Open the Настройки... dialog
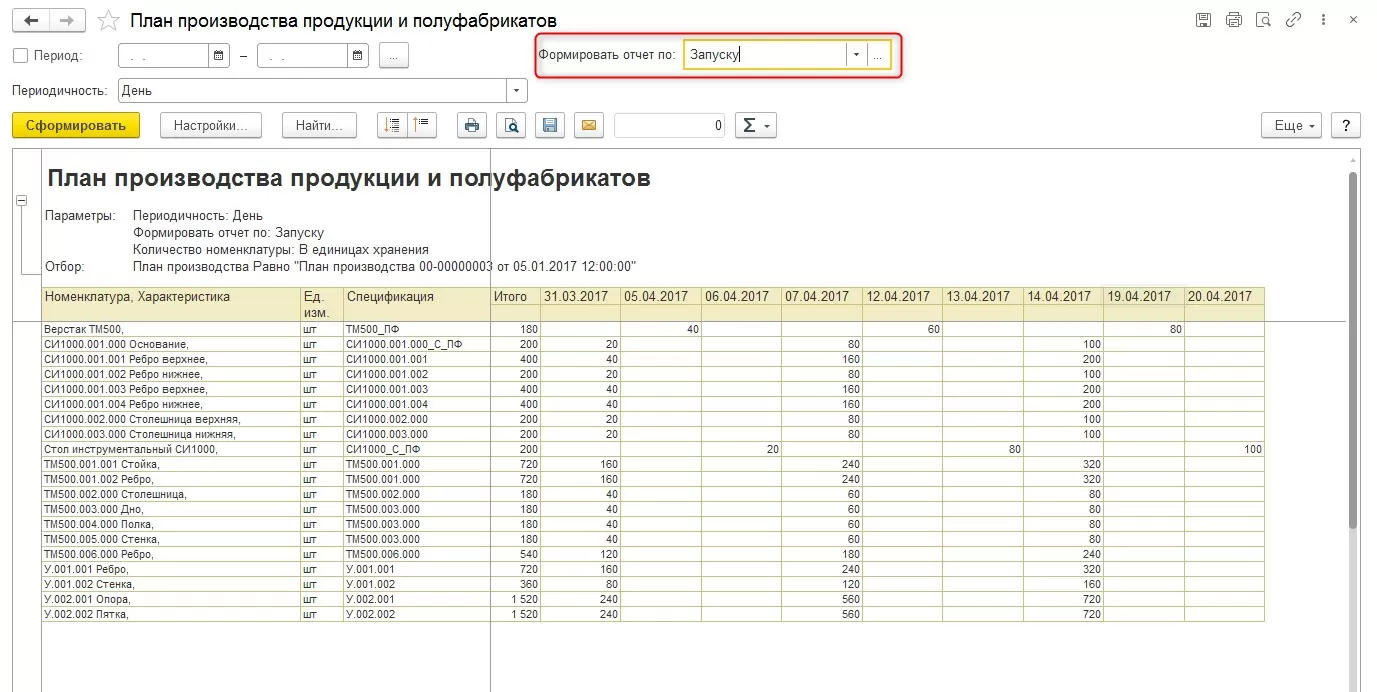Image resolution: width=1377 pixels, height=692 pixels. (210, 125)
